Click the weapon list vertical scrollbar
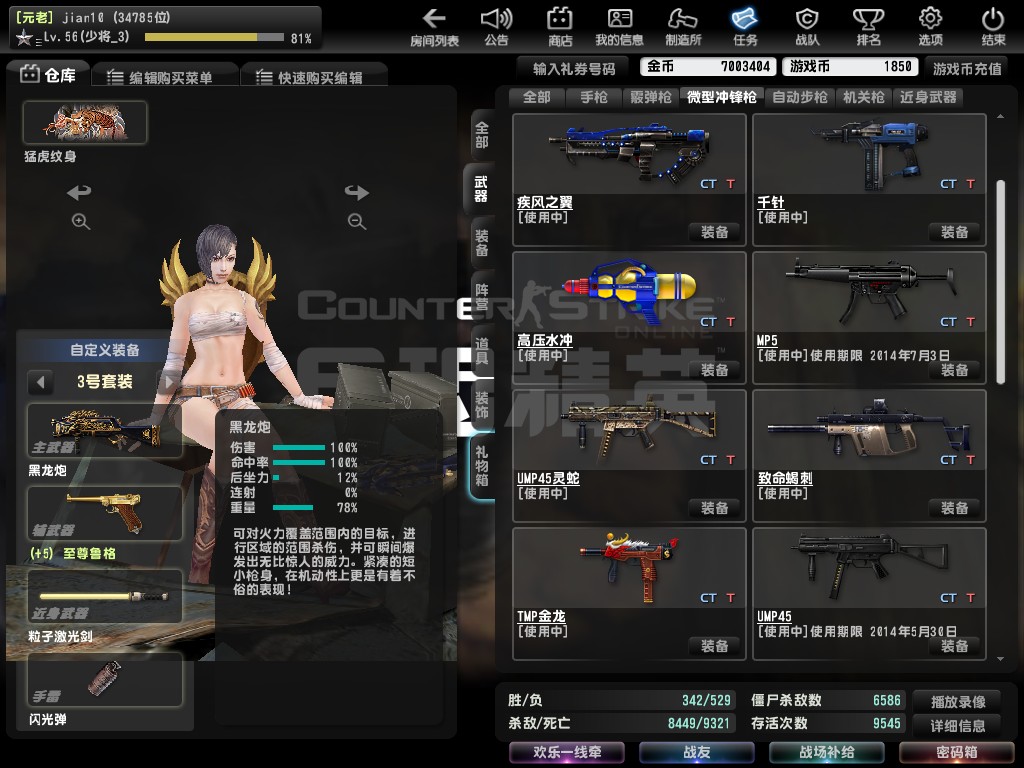Screen dimensions: 1024x768 pos(1000,281)
